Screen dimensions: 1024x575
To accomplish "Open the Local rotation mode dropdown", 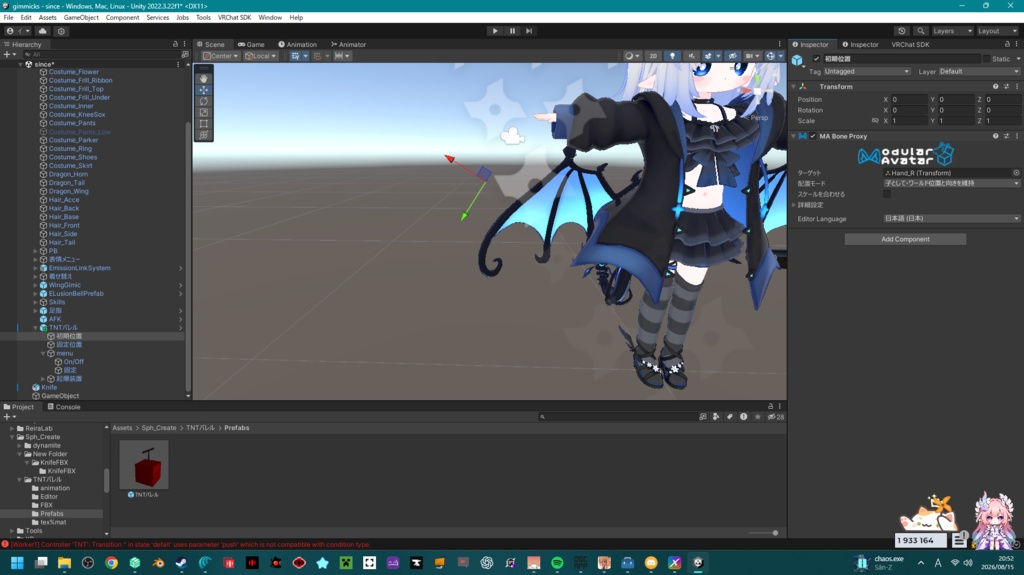I will [x=261, y=56].
